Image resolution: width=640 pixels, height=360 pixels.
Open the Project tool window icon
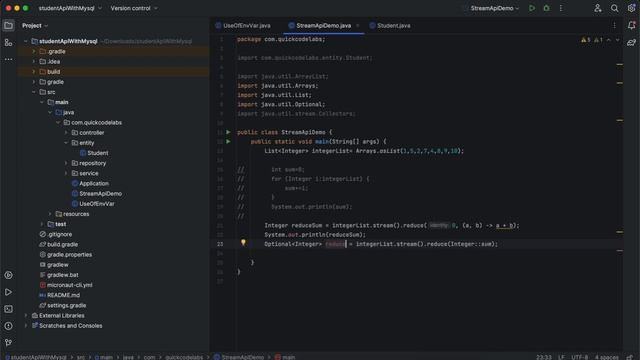pyautogui.click(x=8, y=26)
